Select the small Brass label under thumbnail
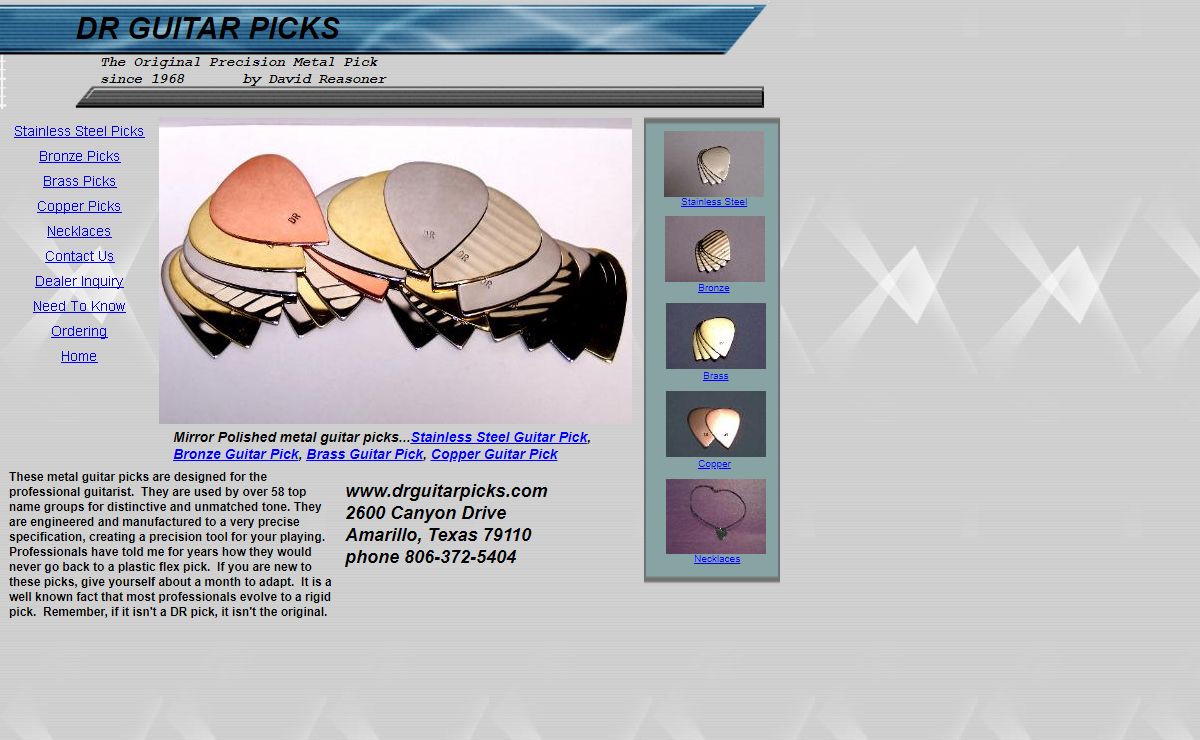This screenshot has height=740, width=1200. click(x=716, y=376)
